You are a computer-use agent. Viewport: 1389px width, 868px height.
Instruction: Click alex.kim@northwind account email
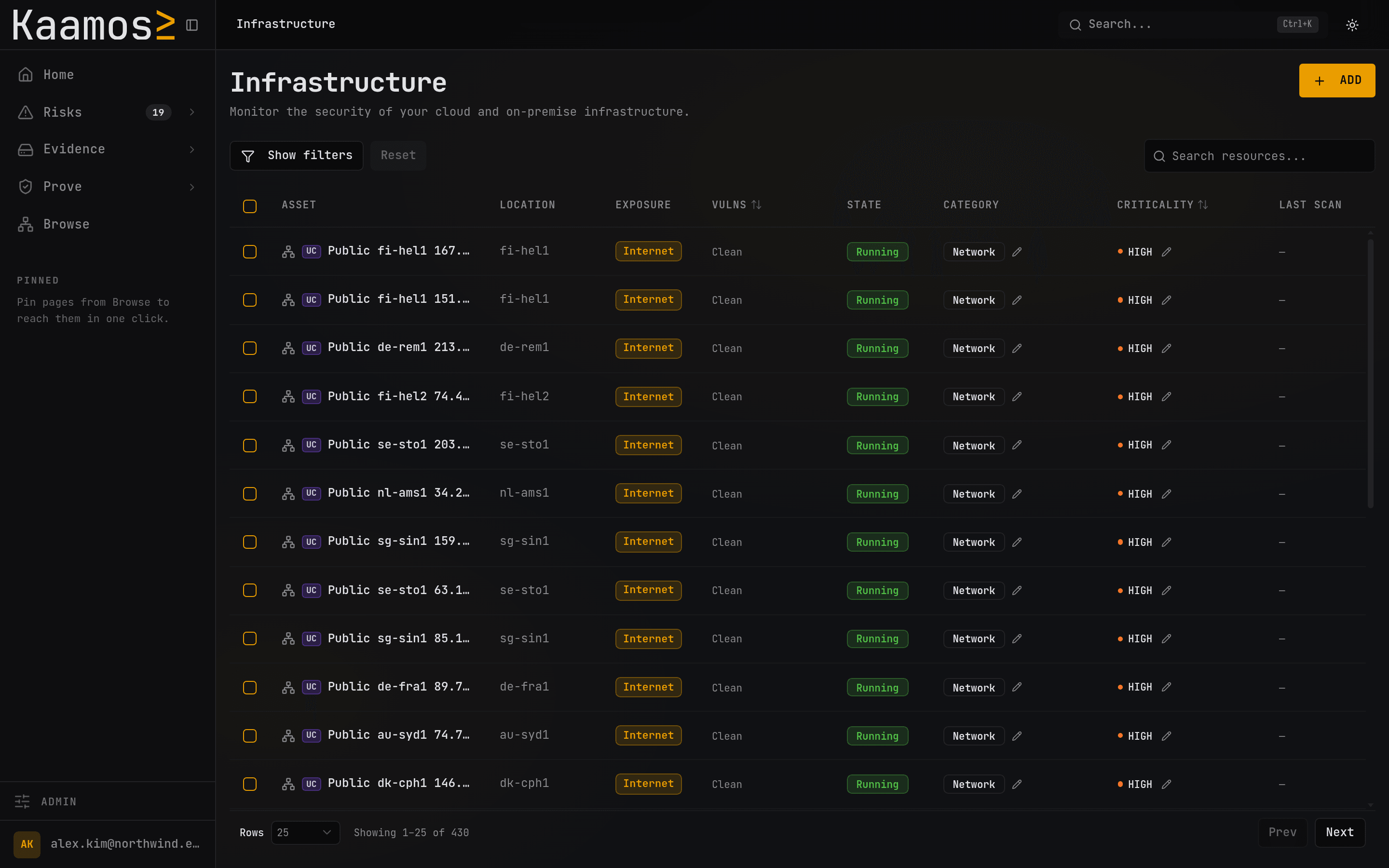pos(125,844)
